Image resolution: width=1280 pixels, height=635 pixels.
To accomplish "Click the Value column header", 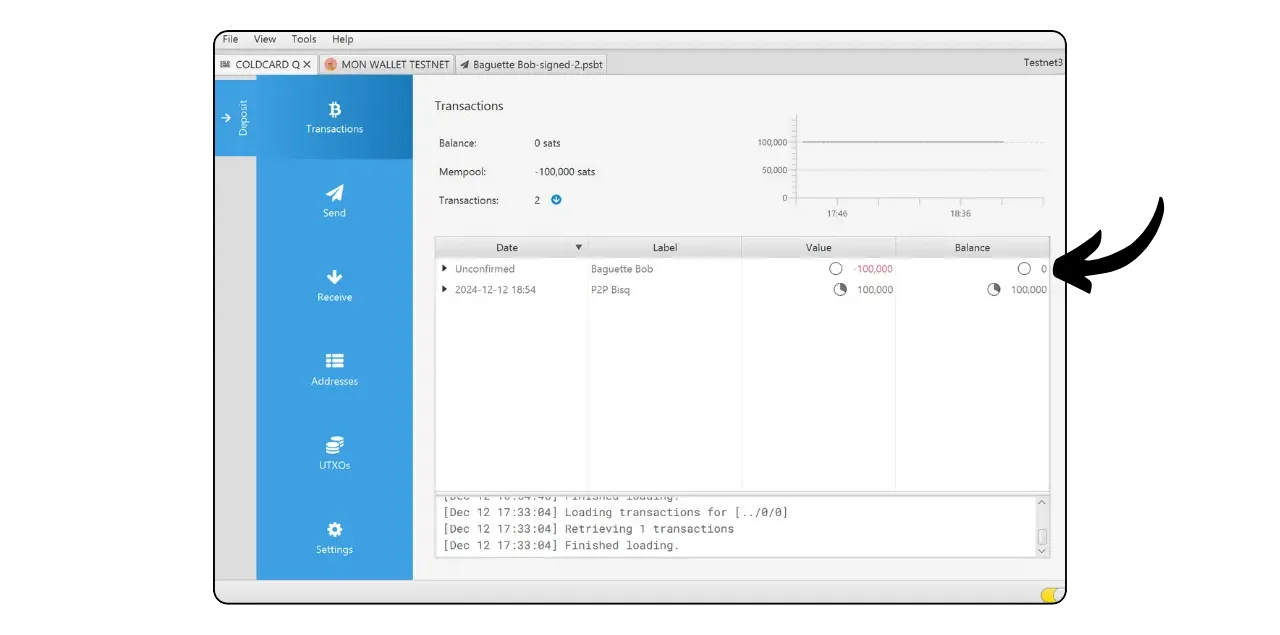I will coord(818,247).
